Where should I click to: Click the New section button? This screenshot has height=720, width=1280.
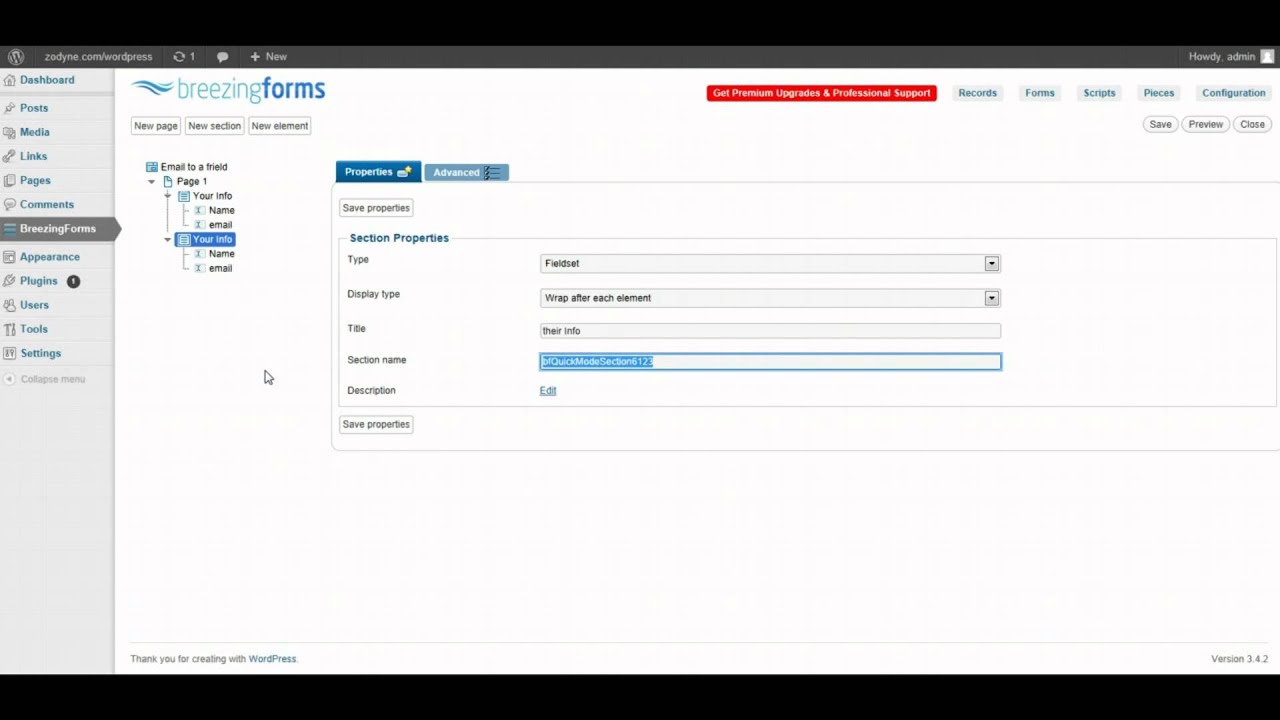pos(214,126)
